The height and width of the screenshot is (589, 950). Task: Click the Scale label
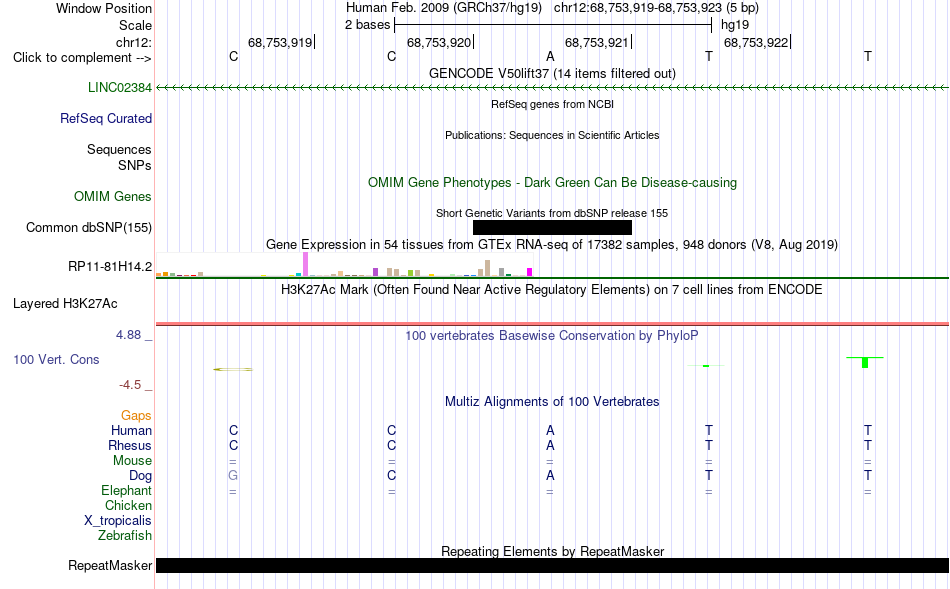135,25
